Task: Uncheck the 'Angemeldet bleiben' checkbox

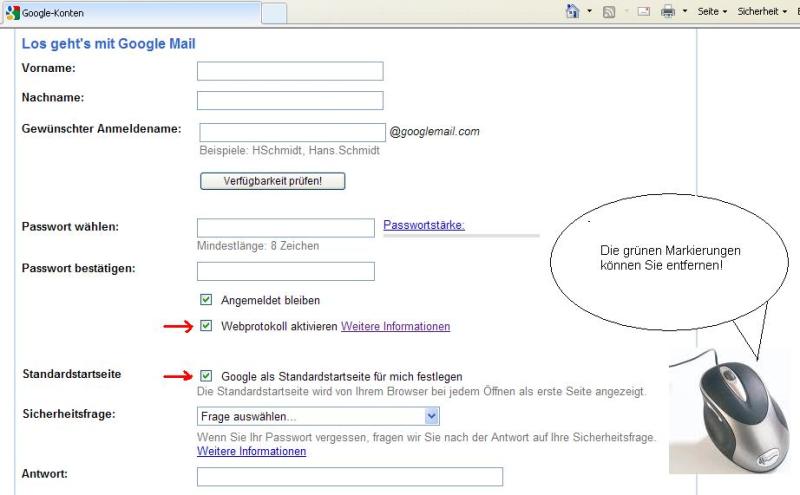Action: [x=207, y=299]
